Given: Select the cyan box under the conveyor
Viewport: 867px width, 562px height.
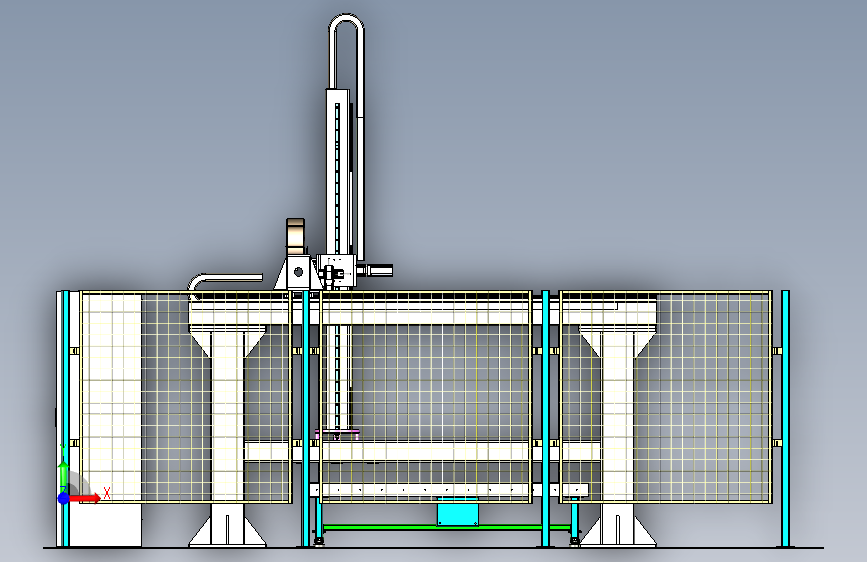Looking at the screenshot, I should [458, 512].
